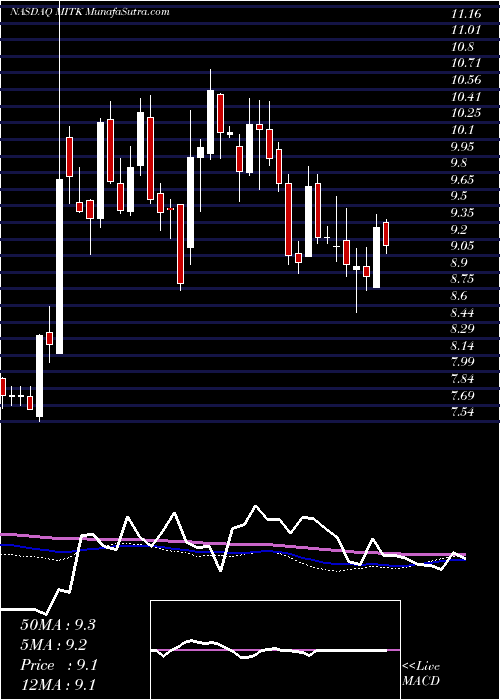The image size is (500, 700).
Task: Click the 8.29 price axis label
Action: click(x=464, y=329)
